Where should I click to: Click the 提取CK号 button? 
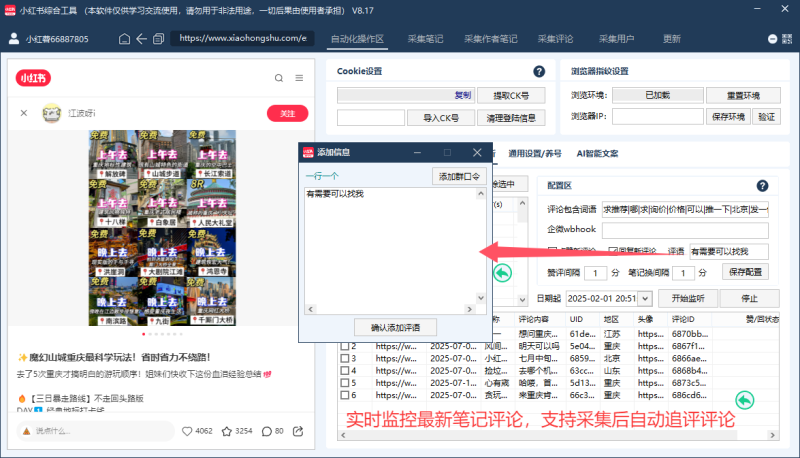(511, 95)
